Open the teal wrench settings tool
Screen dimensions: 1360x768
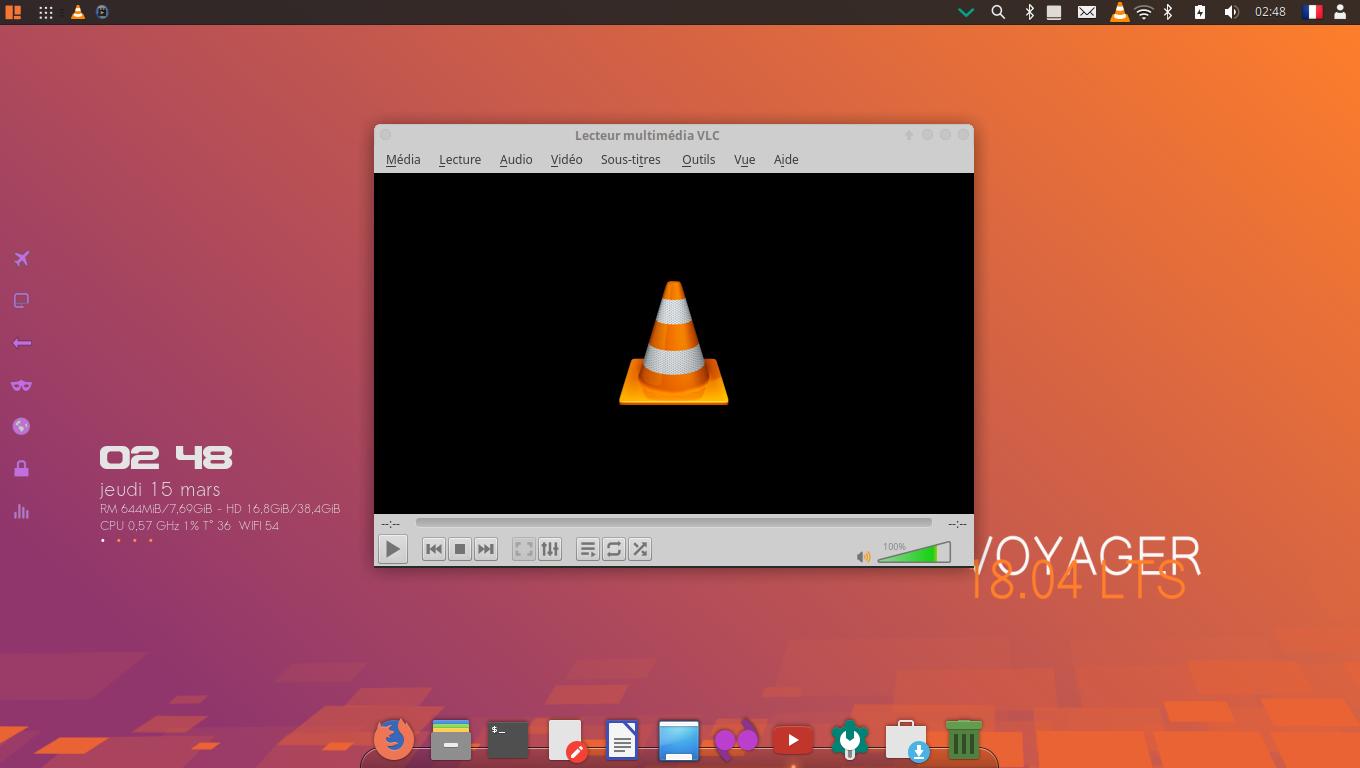tap(850, 740)
